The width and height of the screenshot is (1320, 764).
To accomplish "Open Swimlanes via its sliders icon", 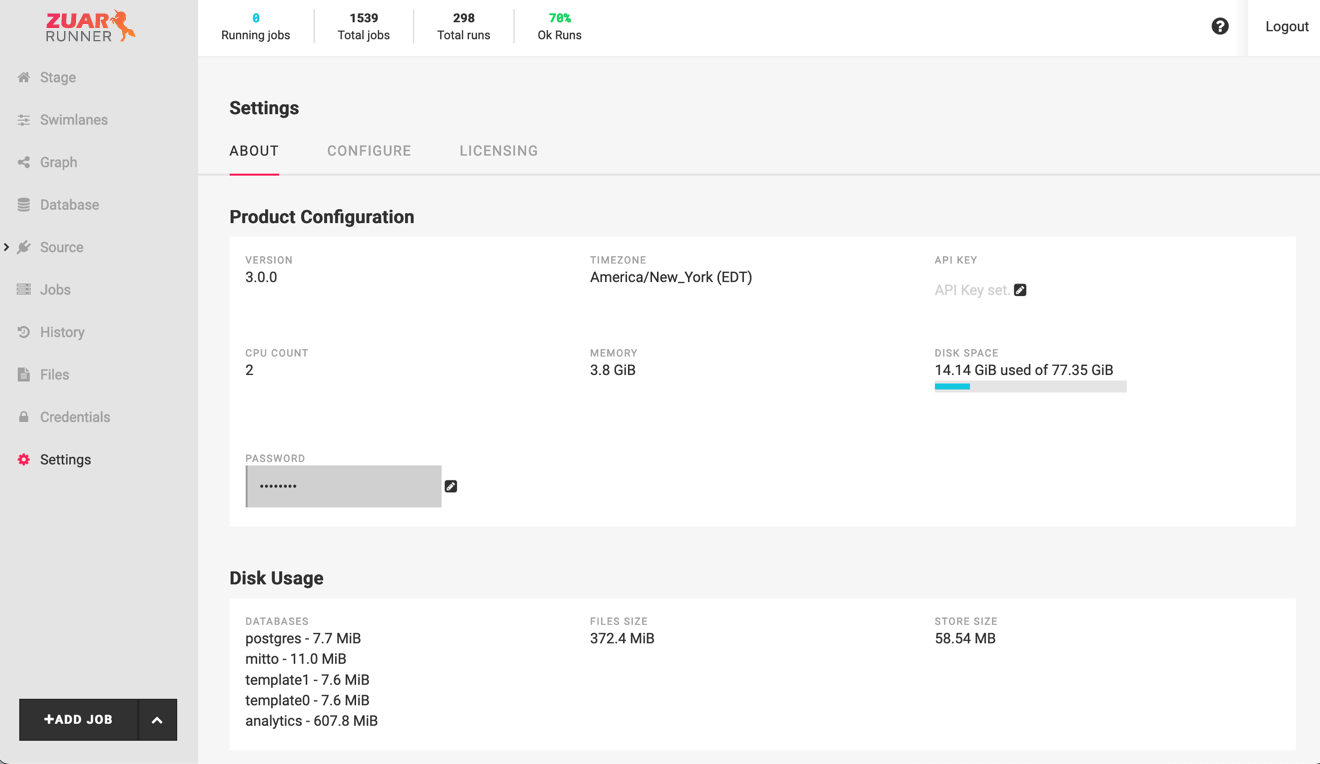I will tap(24, 120).
